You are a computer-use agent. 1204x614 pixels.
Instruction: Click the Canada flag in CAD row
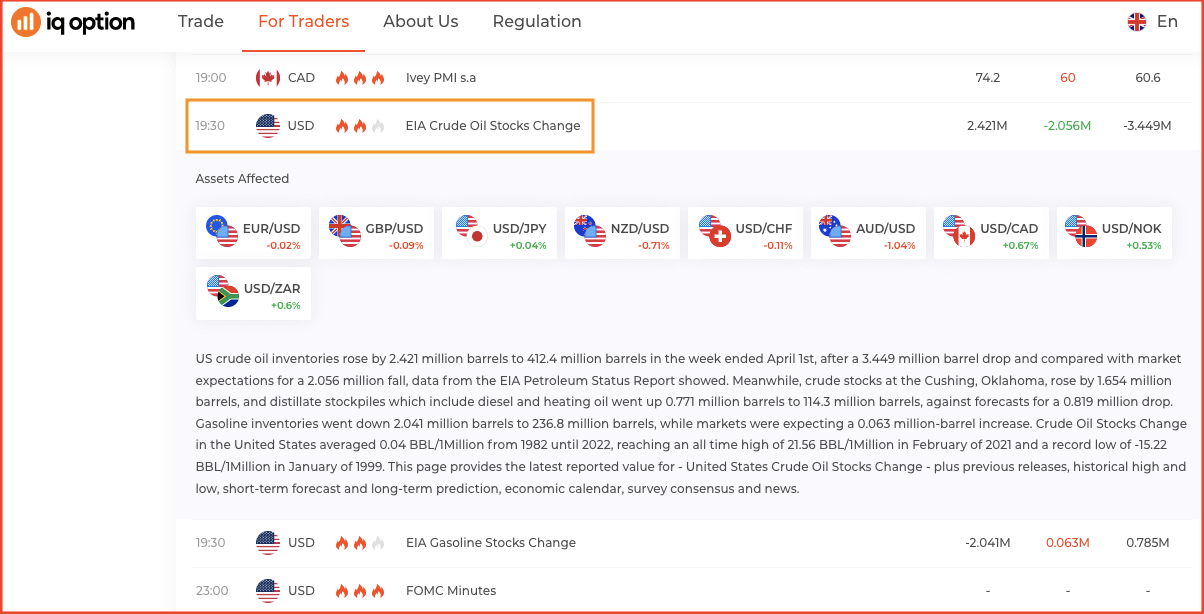coord(267,77)
